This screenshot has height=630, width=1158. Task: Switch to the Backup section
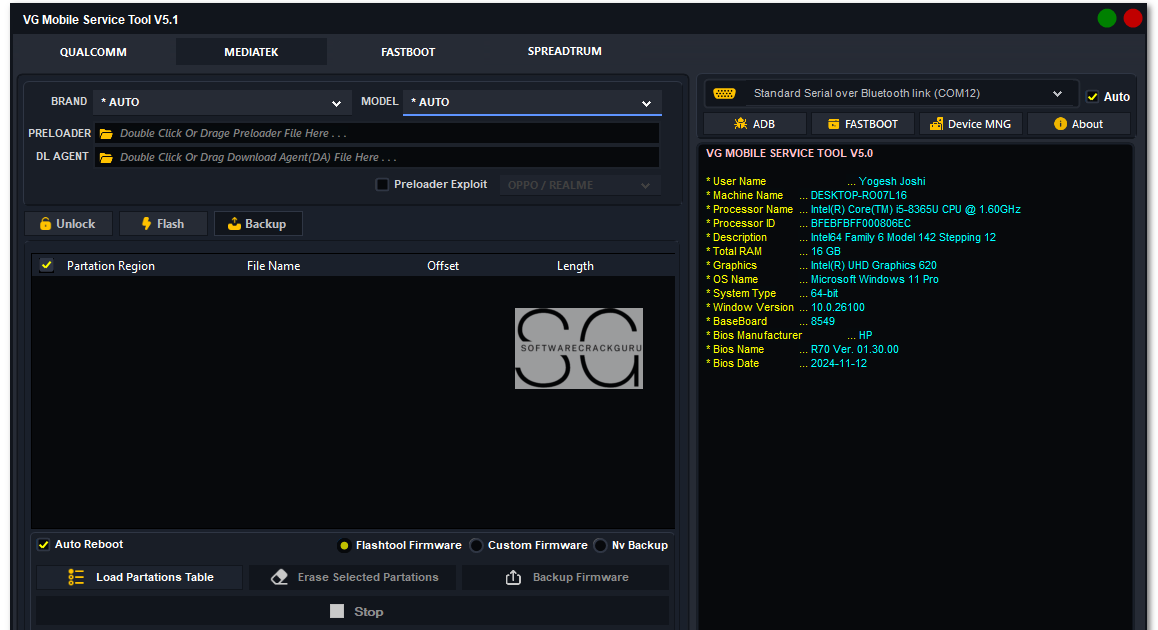click(x=258, y=224)
